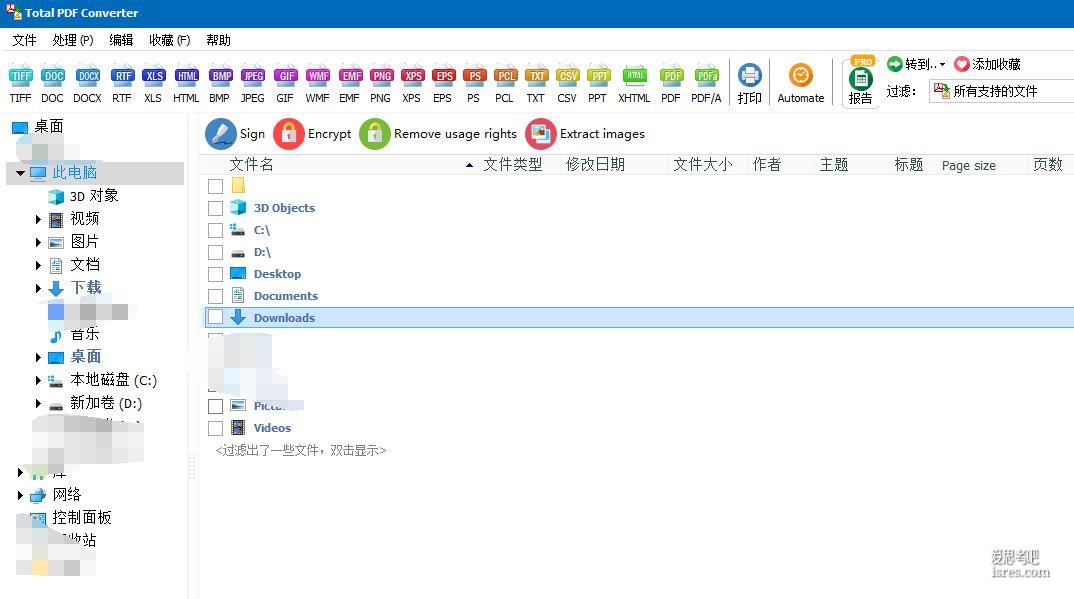This screenshot has width=1074, height=599.
Task: Open the 编辑 menu
Action: [121, 40]
